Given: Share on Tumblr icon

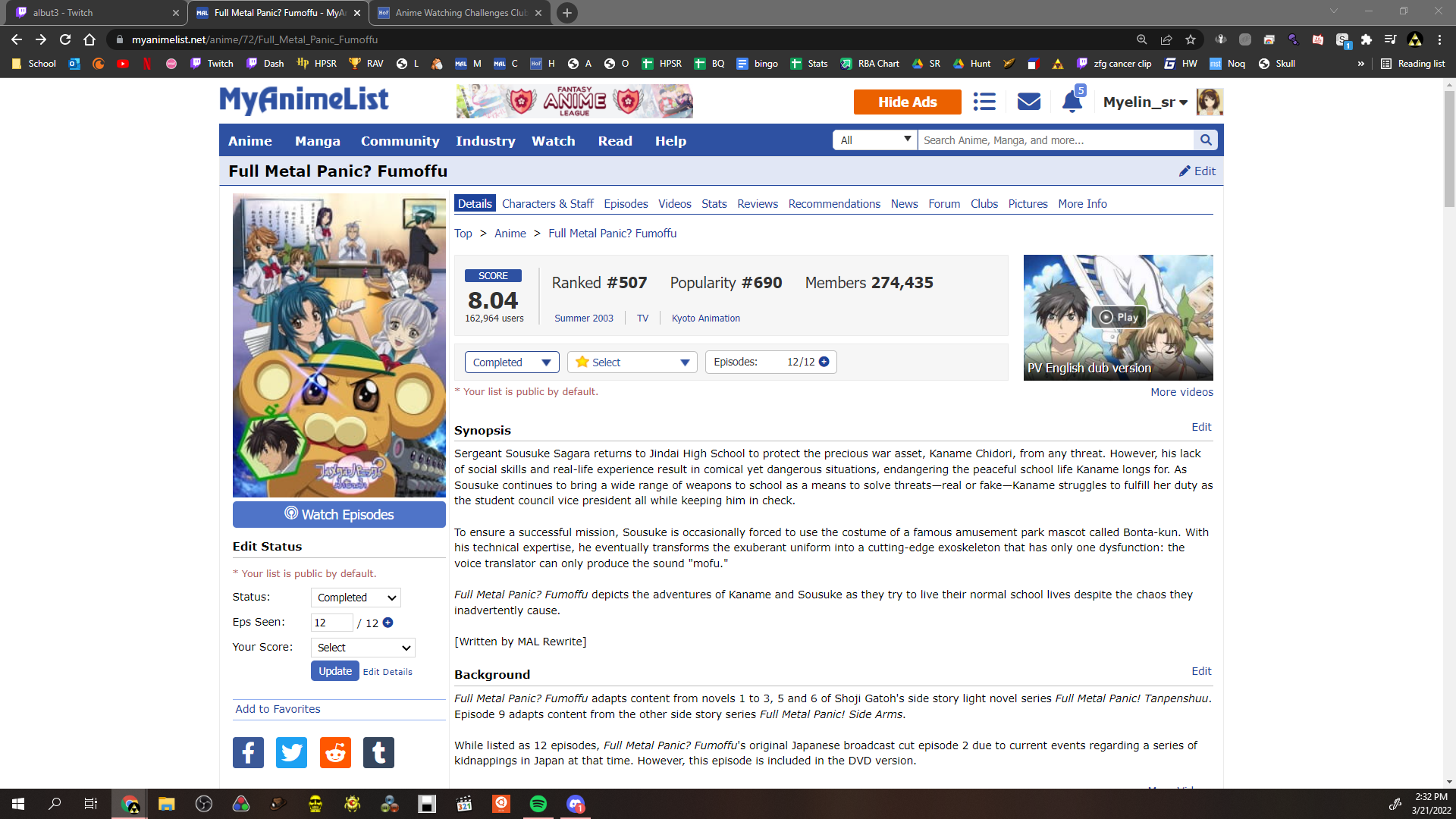Looking at the screenshot, I should (378, 752).
